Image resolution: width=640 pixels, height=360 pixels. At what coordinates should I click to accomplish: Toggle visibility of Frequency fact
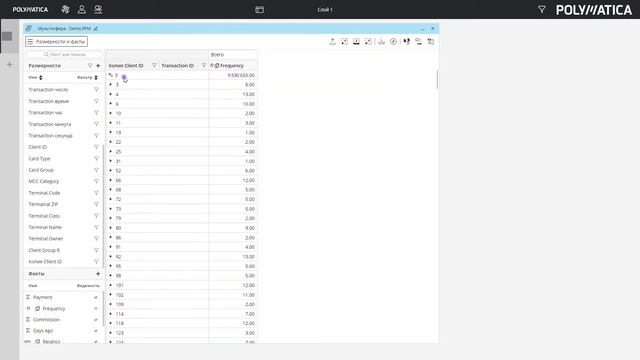pyautogui.click(x=96, y=309)
